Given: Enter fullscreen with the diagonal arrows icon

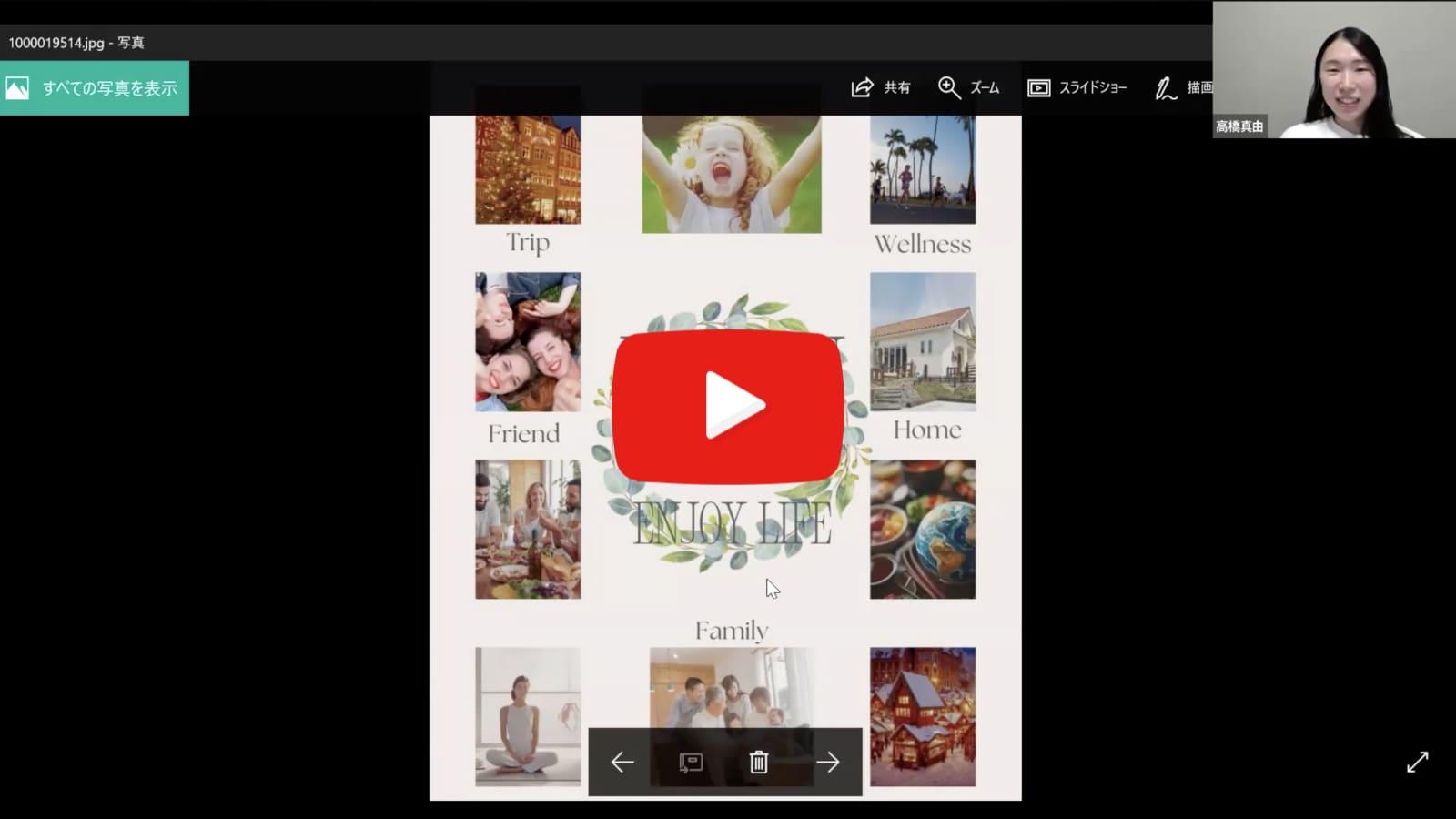Looking at the screenshot, I should pos(1417,762).
